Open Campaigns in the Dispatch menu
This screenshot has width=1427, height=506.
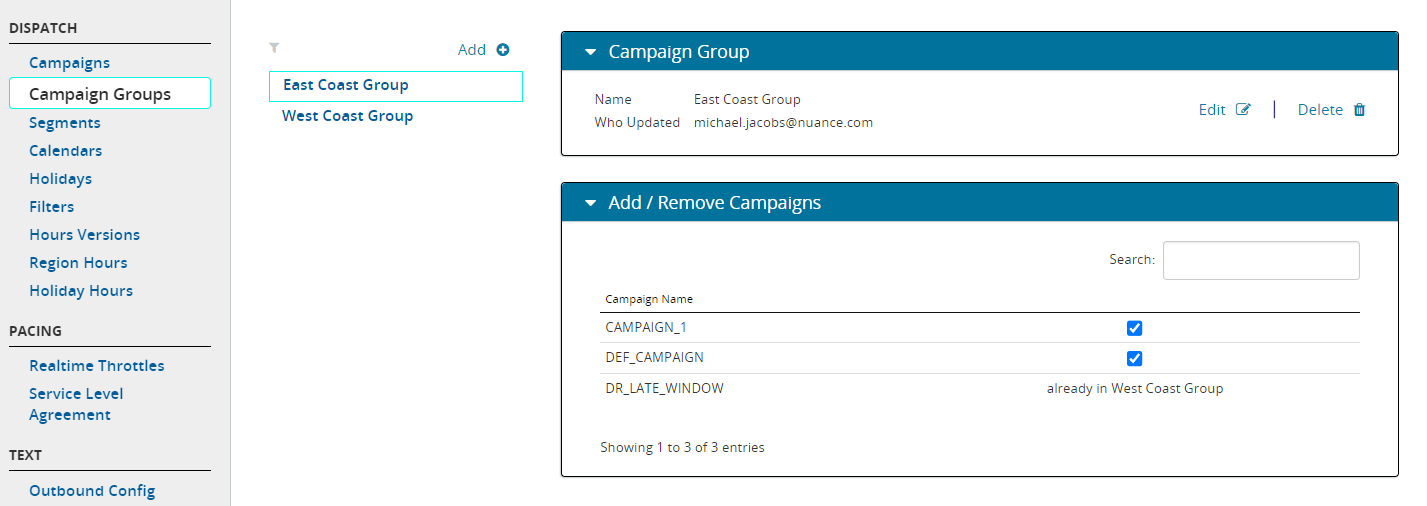click(x=69, y=63)
